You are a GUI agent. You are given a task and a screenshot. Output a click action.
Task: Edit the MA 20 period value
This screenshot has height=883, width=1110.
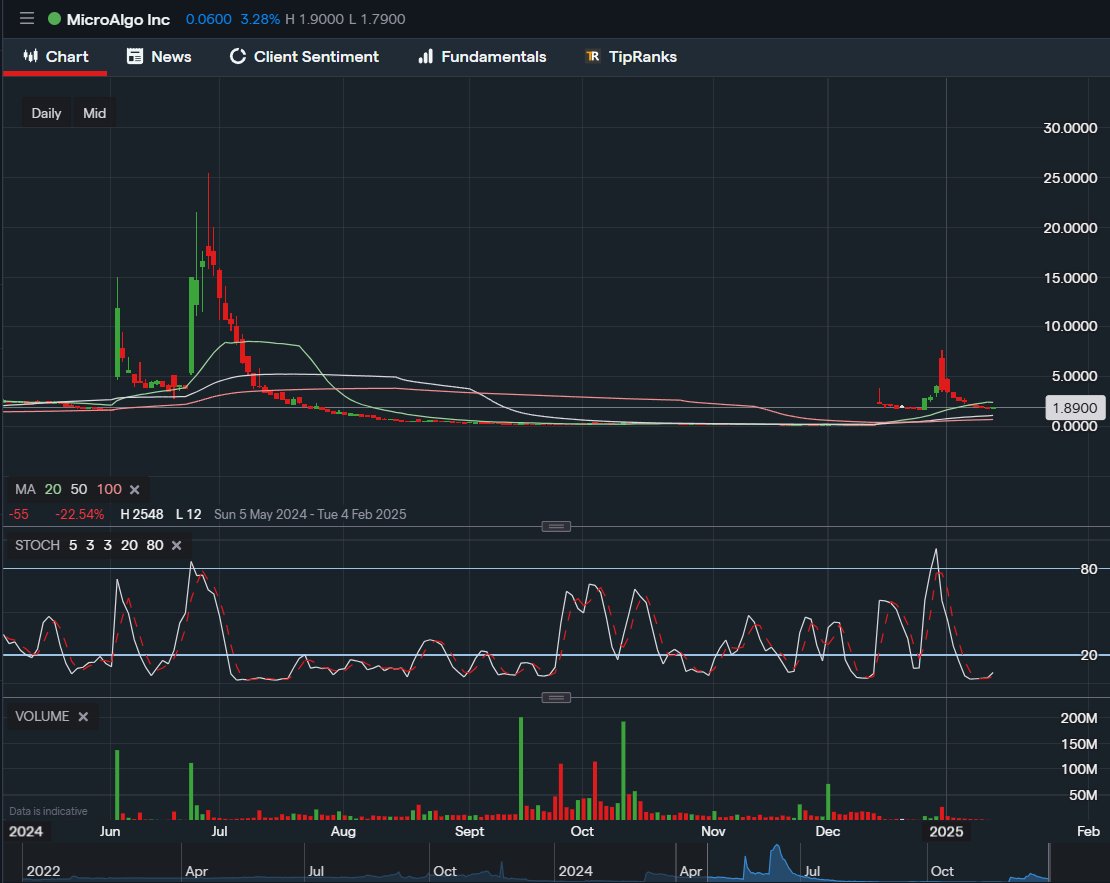[53, 489]
